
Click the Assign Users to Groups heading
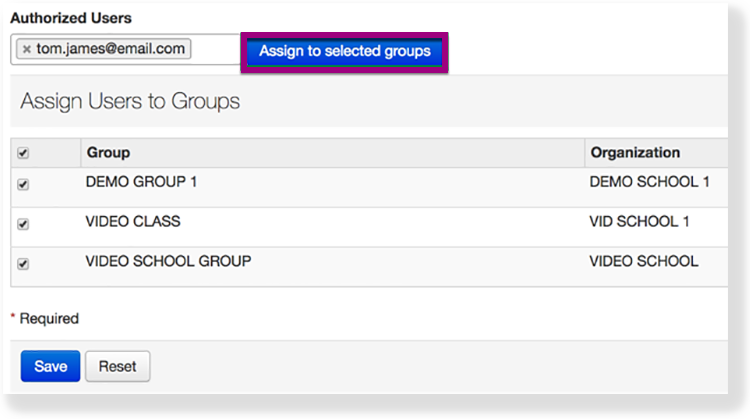[130, 101]
